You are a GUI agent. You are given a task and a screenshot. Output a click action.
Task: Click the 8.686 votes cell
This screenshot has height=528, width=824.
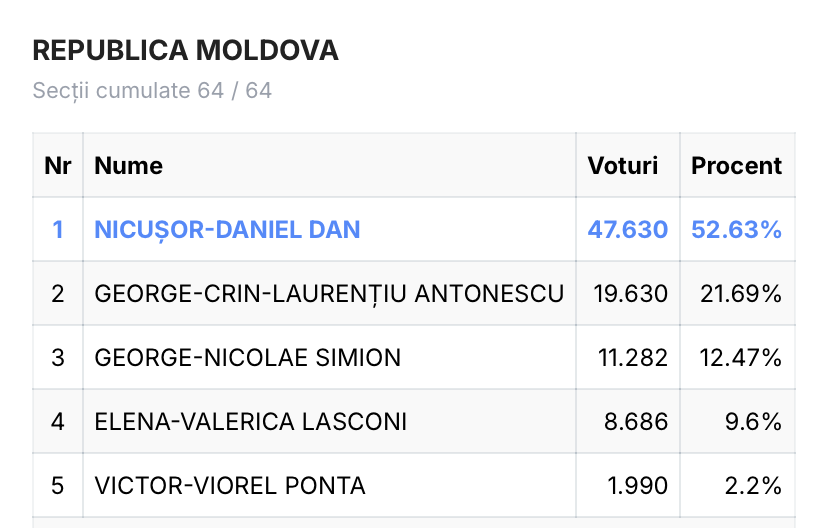click(636, 422)
